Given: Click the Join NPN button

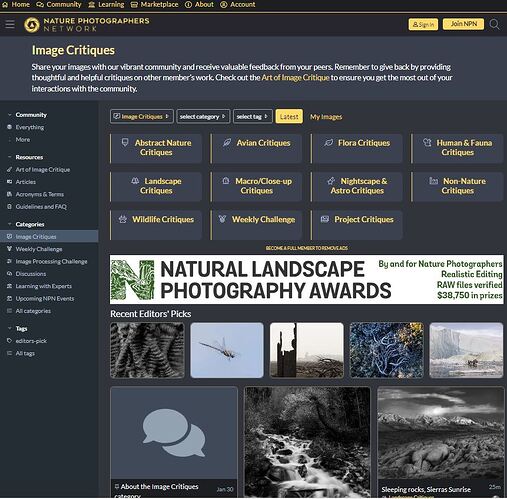Looking at the screenshot, I should pyautogui.click(x=463, y=24).
